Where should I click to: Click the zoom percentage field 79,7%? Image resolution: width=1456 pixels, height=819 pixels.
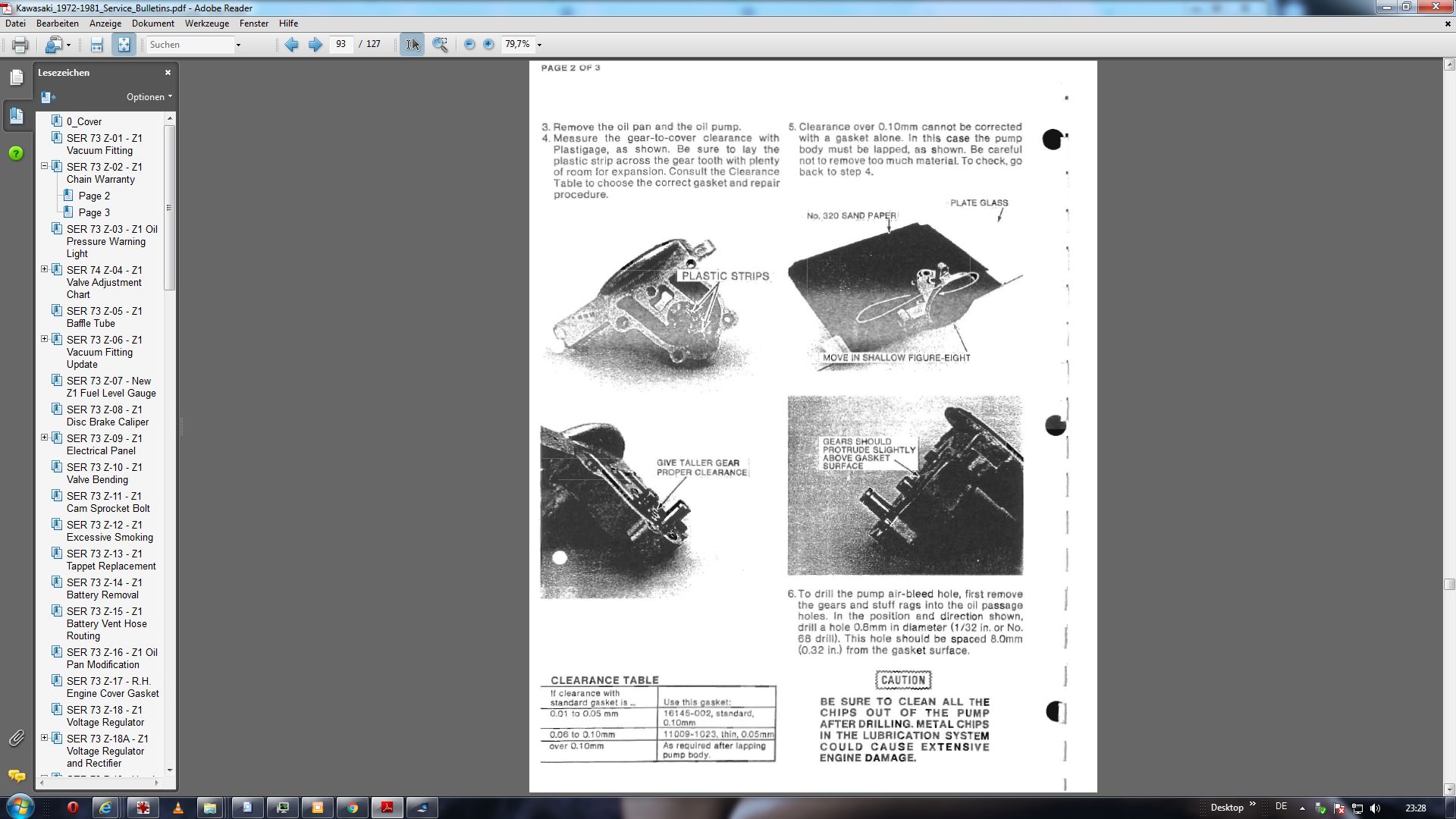(518, 45)
